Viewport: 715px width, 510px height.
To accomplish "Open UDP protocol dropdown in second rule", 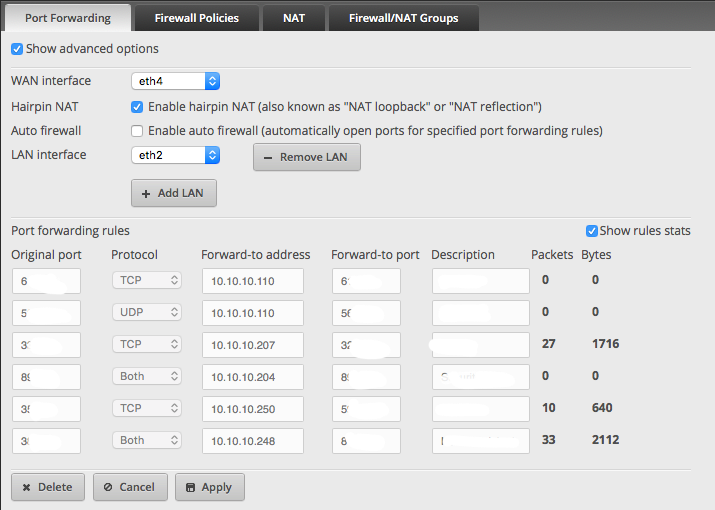I will pos(146,312).
